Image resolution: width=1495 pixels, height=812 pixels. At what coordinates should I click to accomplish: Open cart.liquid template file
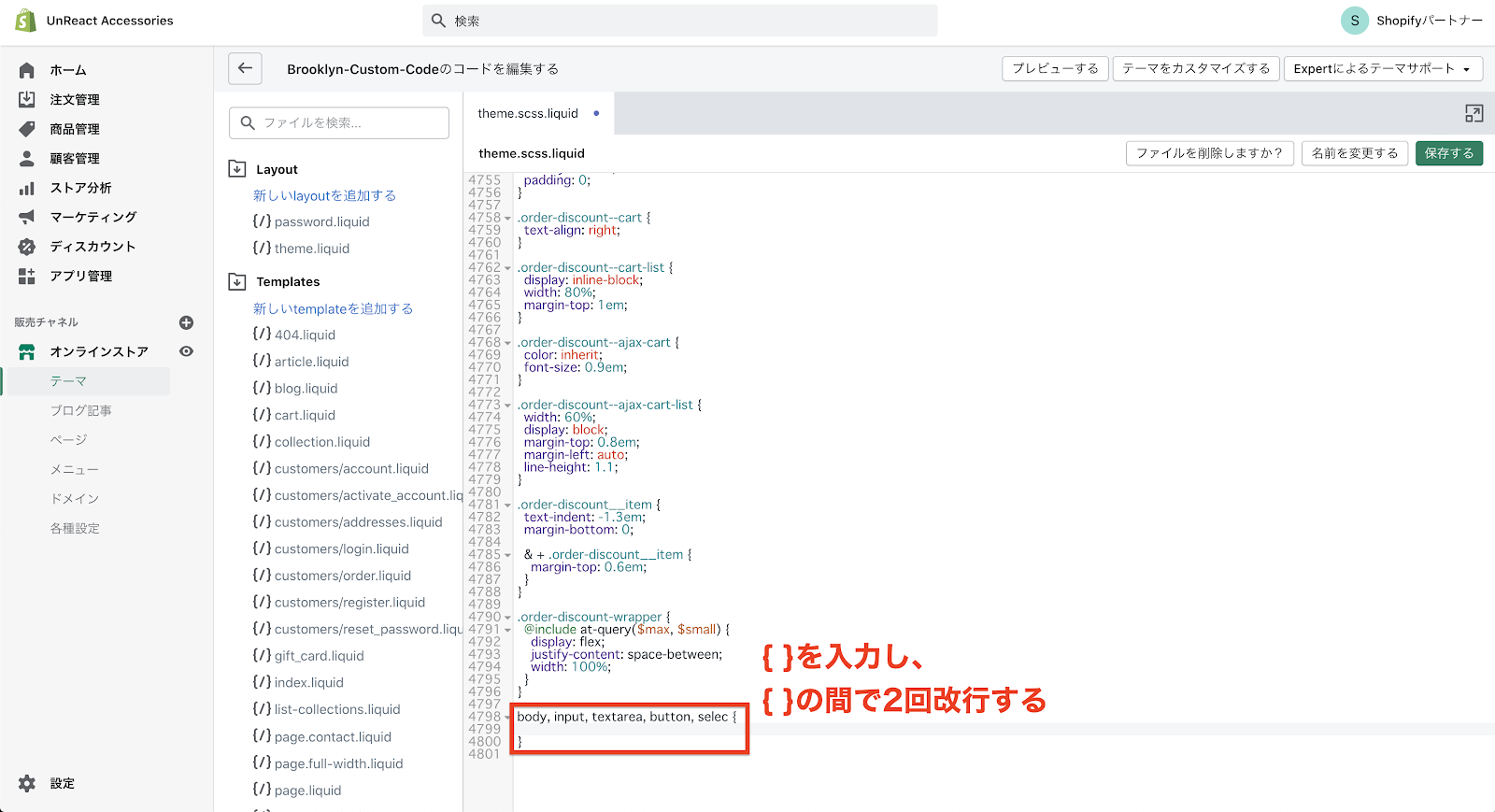305,415
